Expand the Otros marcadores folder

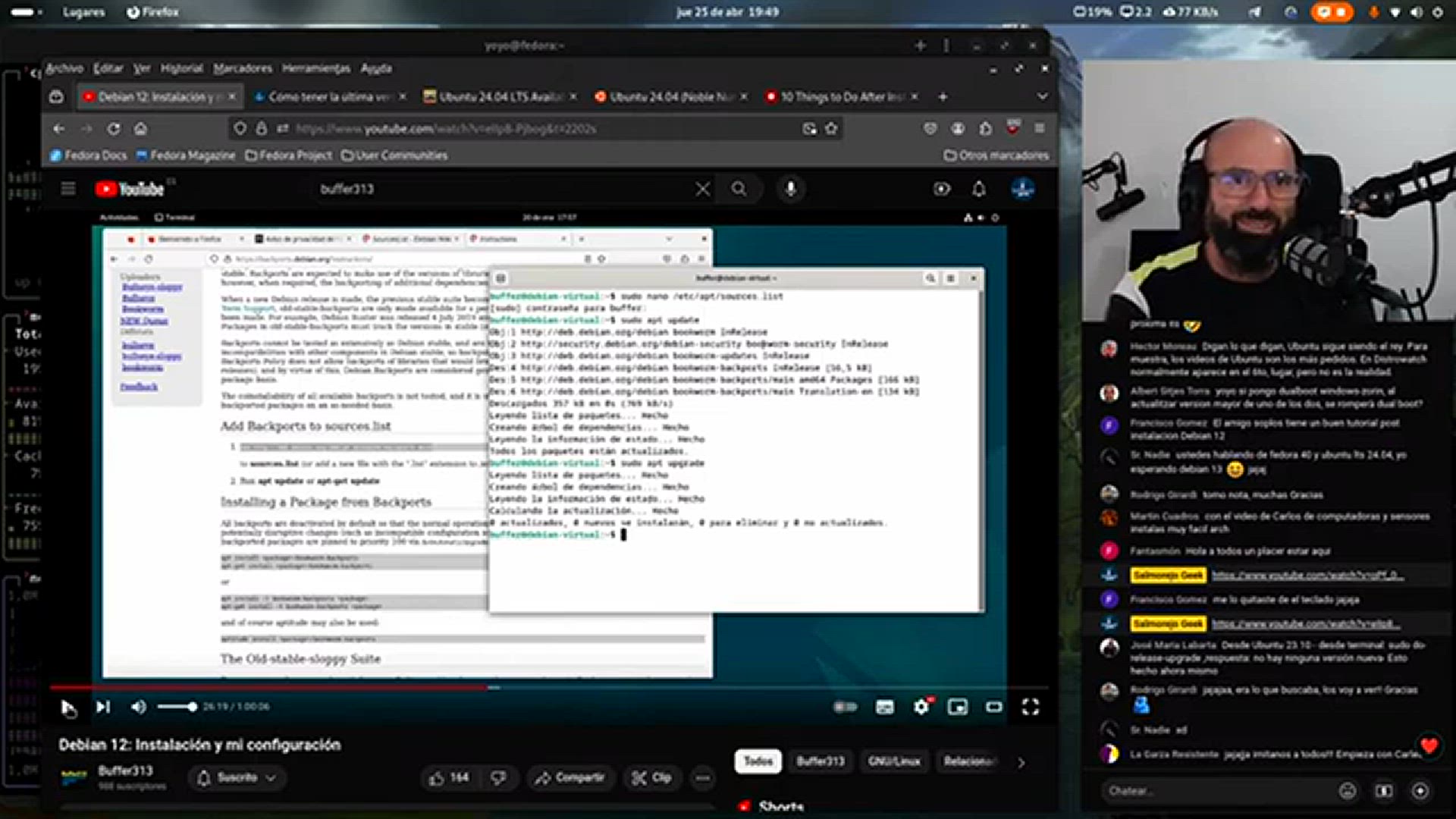[x=996, y=155]
